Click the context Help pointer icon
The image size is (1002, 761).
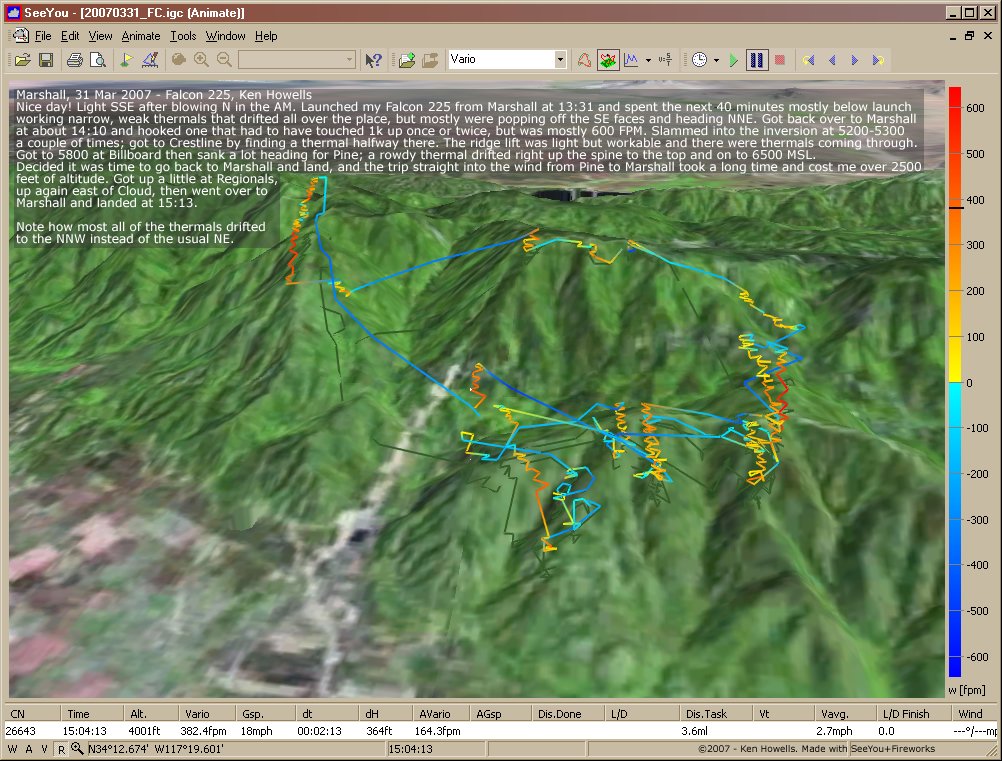tap(373, 60)
